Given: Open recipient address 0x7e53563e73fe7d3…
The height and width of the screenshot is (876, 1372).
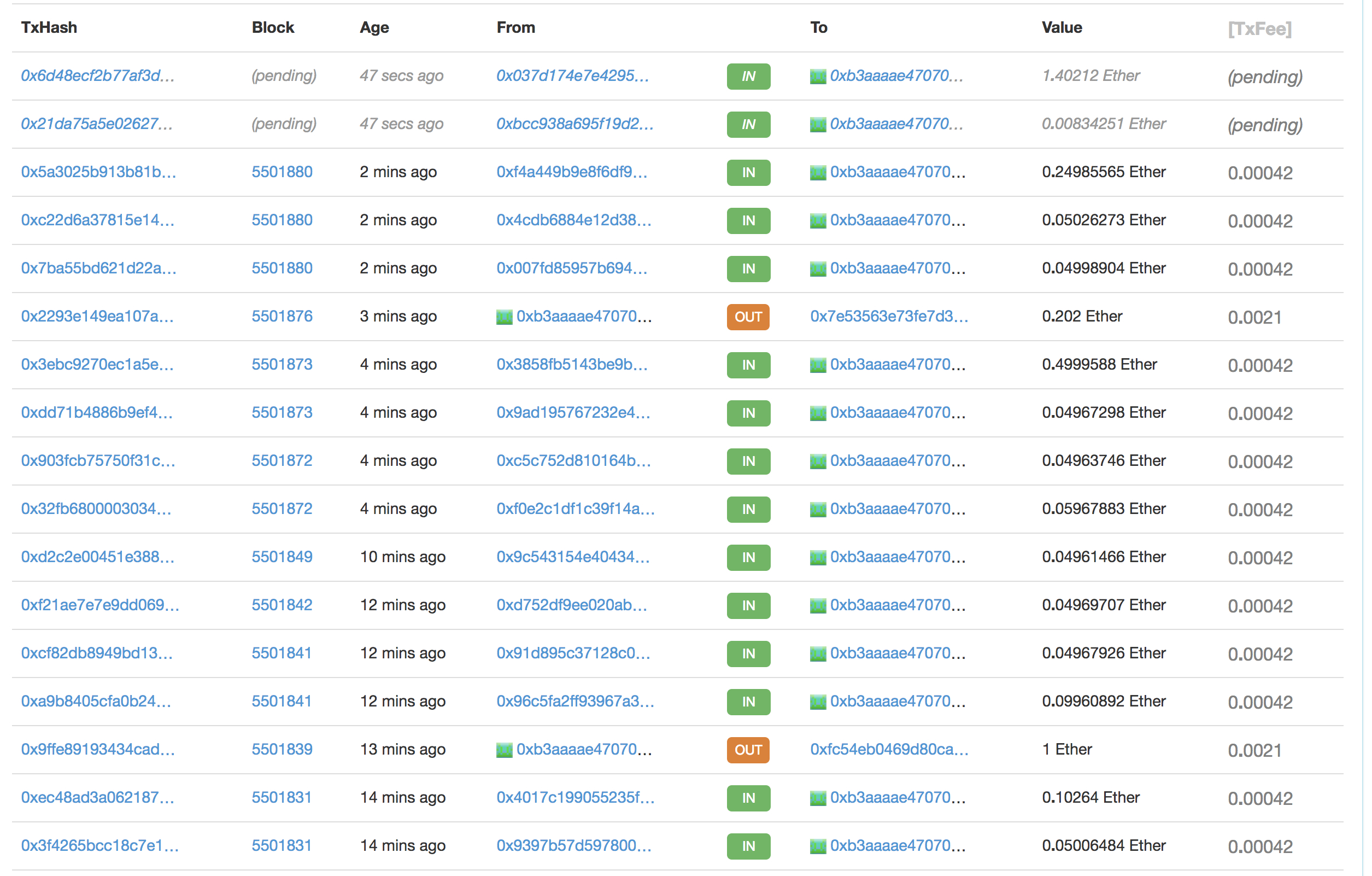Looking at the screenshot, I should (889, 316).
